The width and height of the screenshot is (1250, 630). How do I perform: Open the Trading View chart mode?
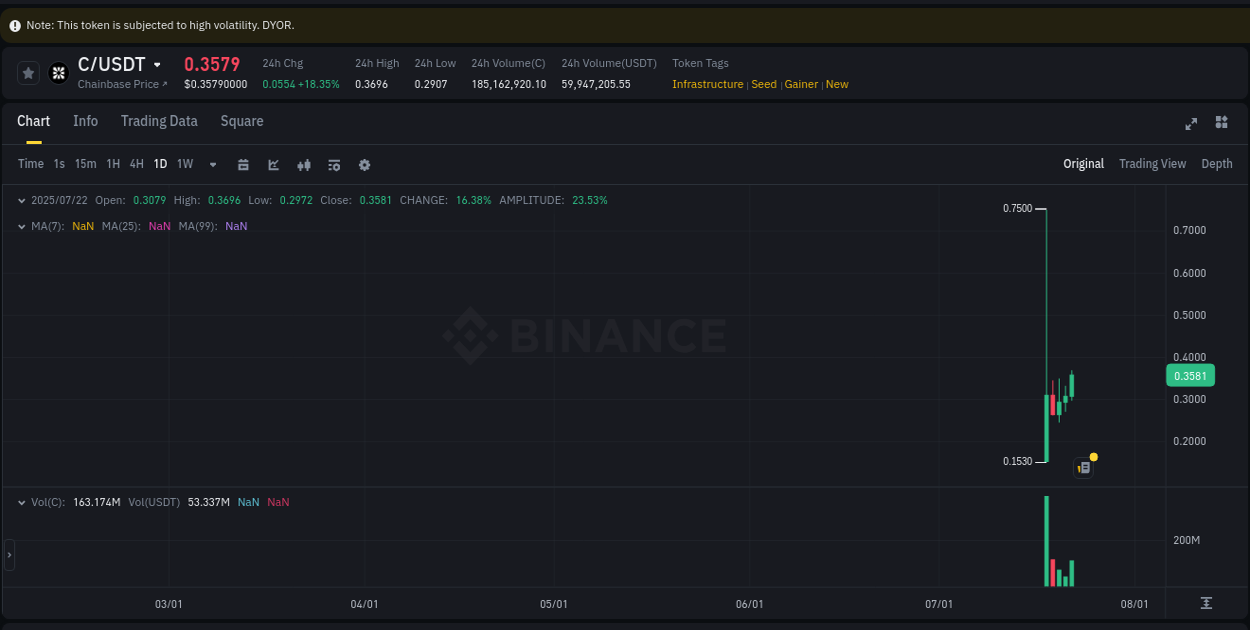coord(1152,163)
